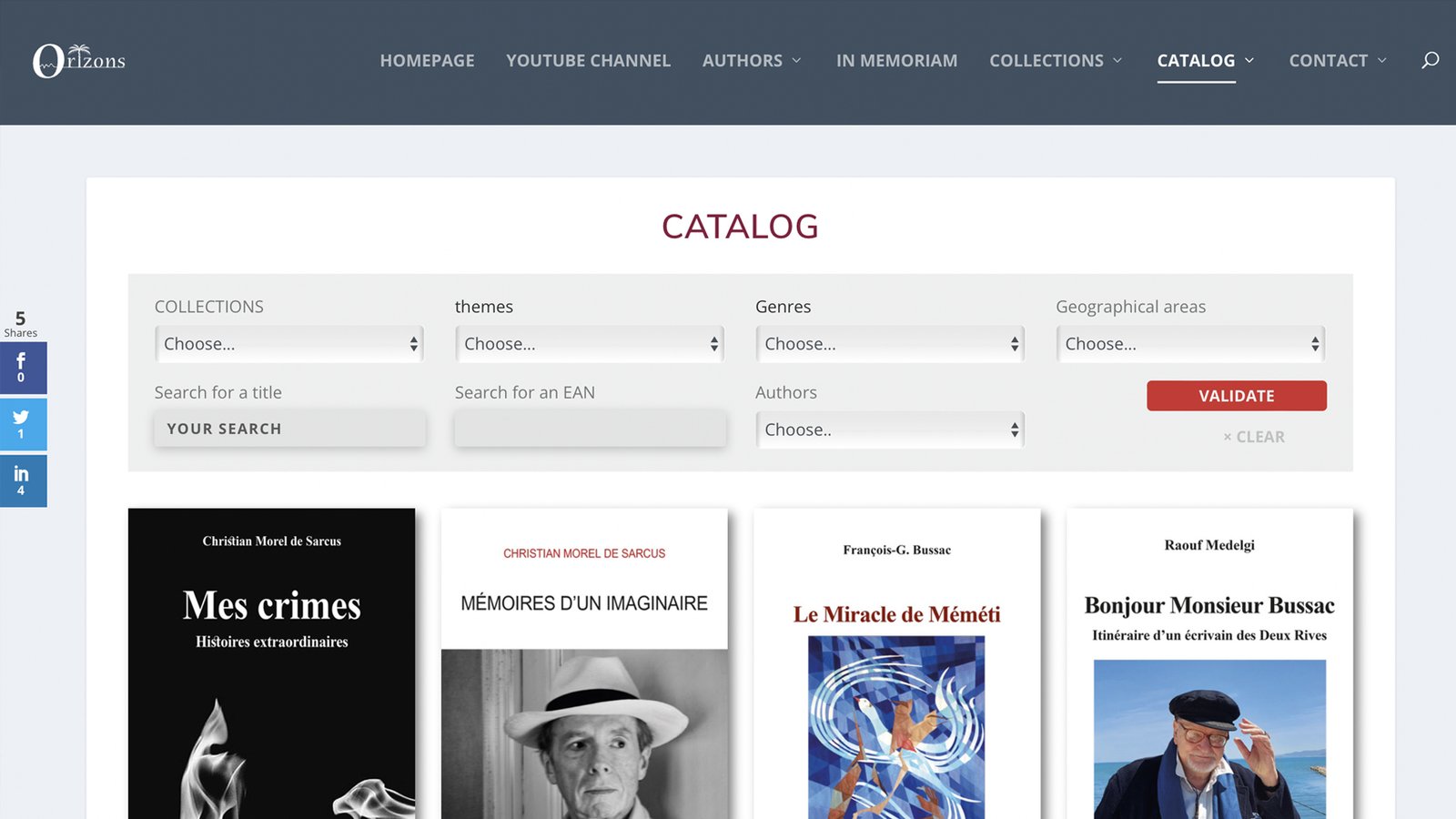Click the CATALOG page heading
Image resolution: width=1456 pixels, height=819 pixels.
point(740,227)
